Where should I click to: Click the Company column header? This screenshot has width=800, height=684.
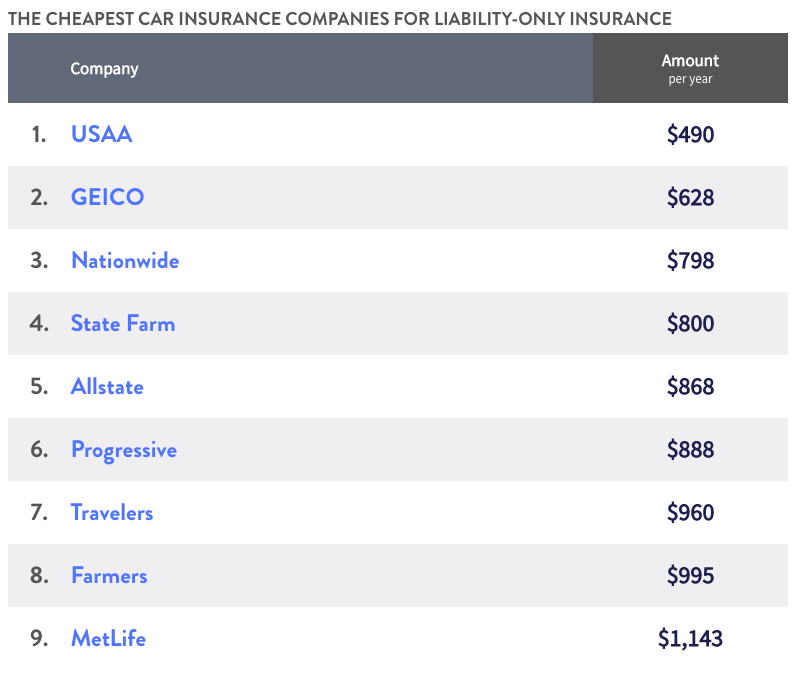(104, 69)
